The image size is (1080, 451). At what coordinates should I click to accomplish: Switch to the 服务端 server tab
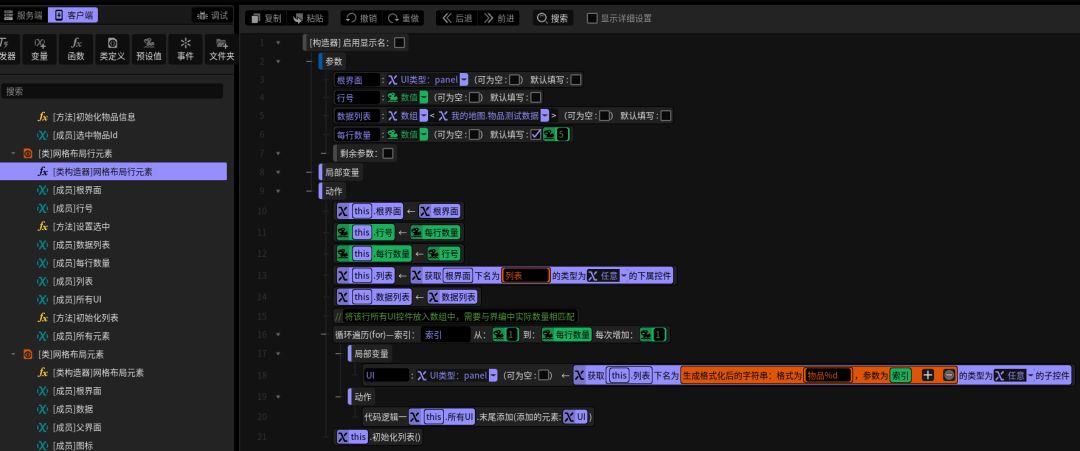(23, 15)
